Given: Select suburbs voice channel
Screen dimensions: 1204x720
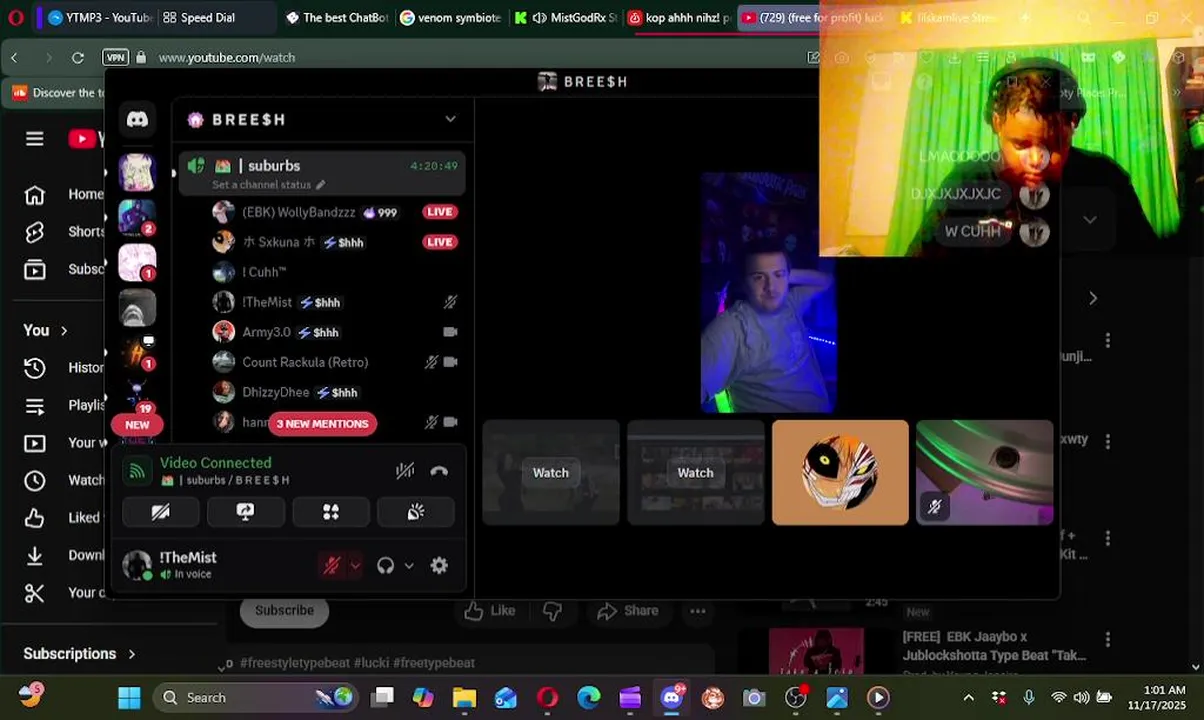Looking at the screenshot, I should point(322,173).
